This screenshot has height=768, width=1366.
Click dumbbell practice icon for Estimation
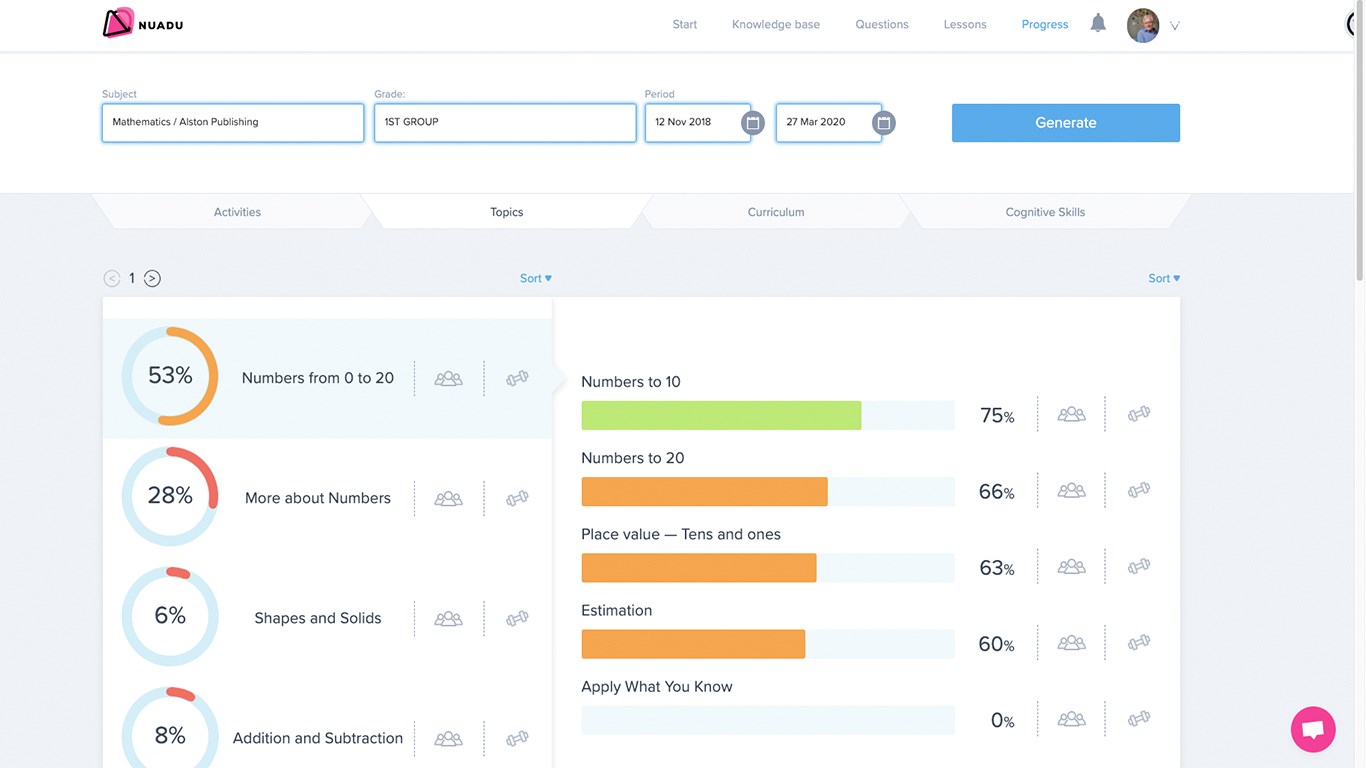(1139, 642)
